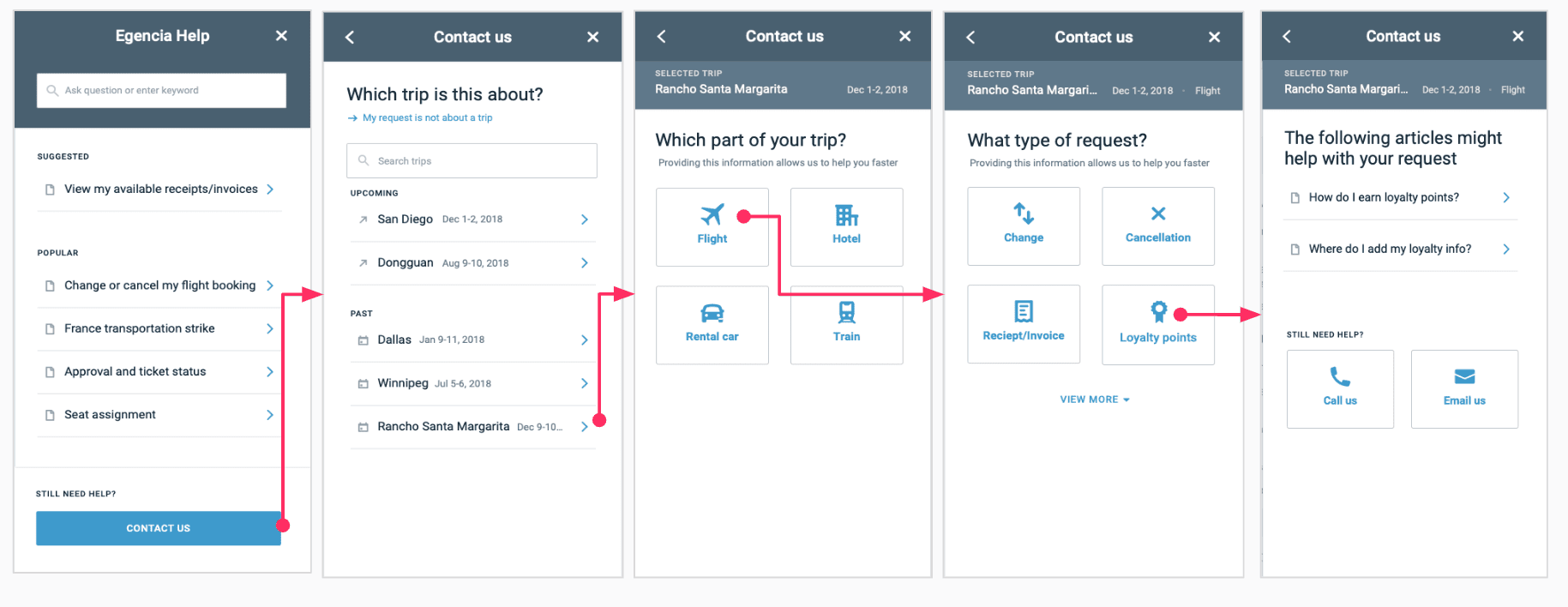
Task: Pick the Rental car icon tile
Action: (712, 325)
